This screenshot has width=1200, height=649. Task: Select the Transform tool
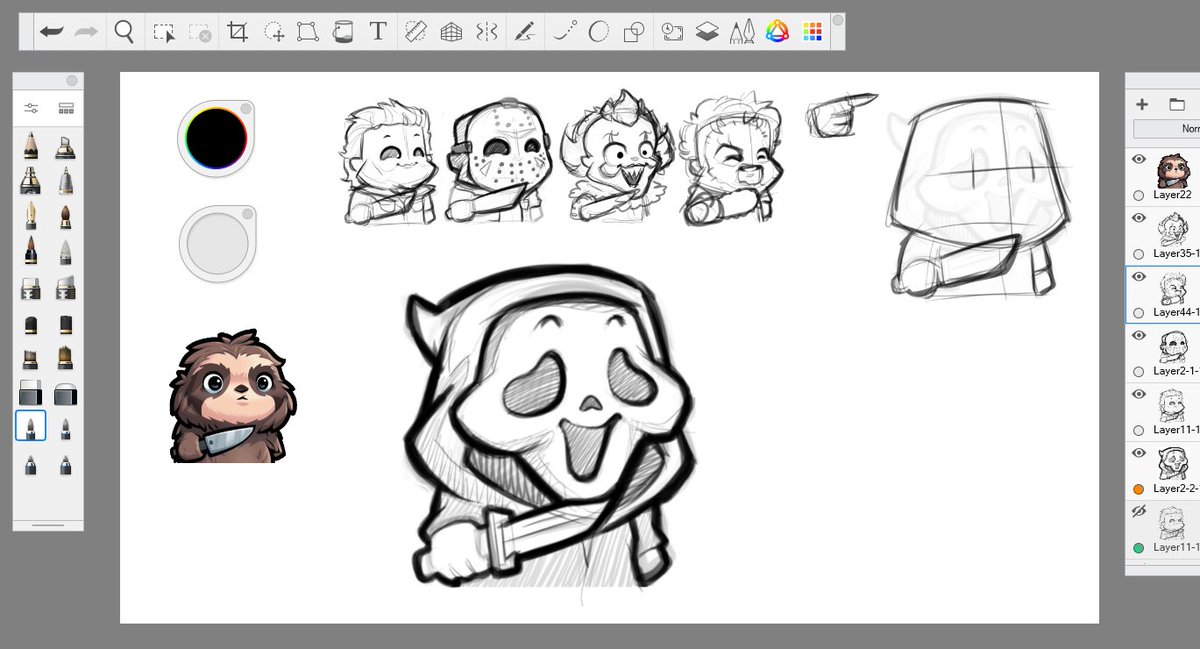[x=308, y=32]
